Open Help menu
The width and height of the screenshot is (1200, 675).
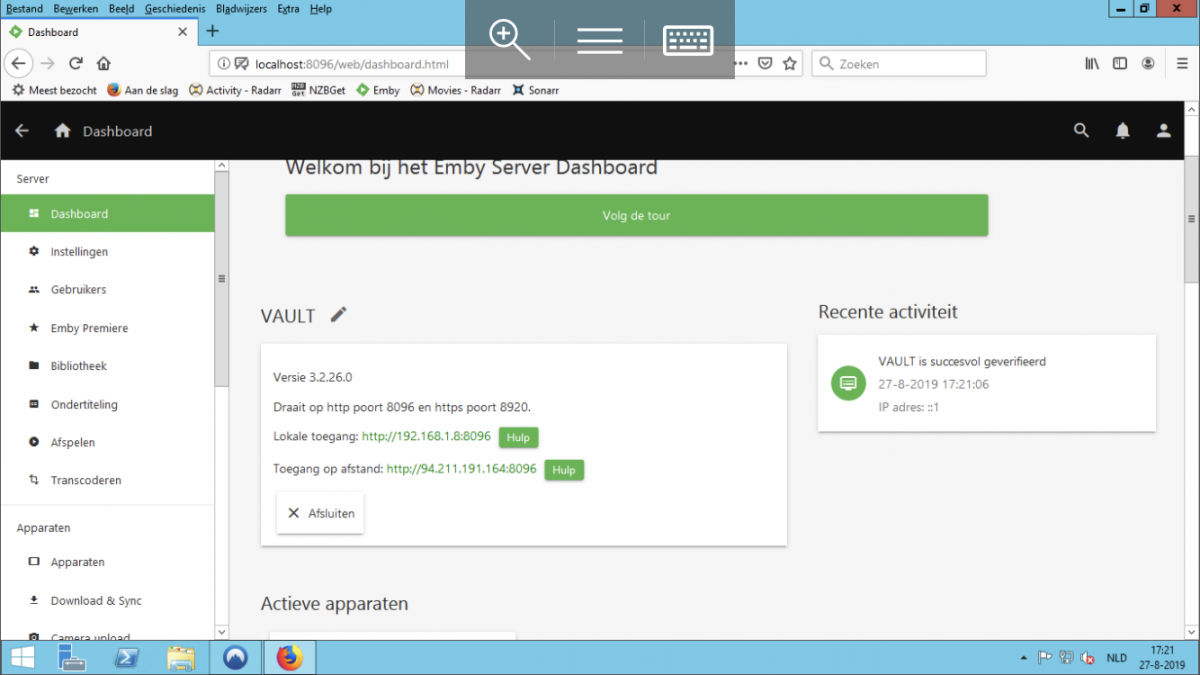click(x=320, y=8)
